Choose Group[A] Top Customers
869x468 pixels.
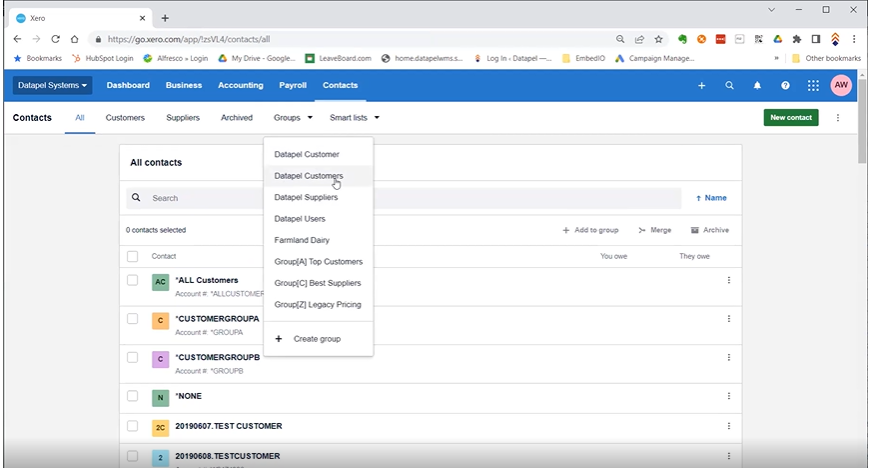318,262
